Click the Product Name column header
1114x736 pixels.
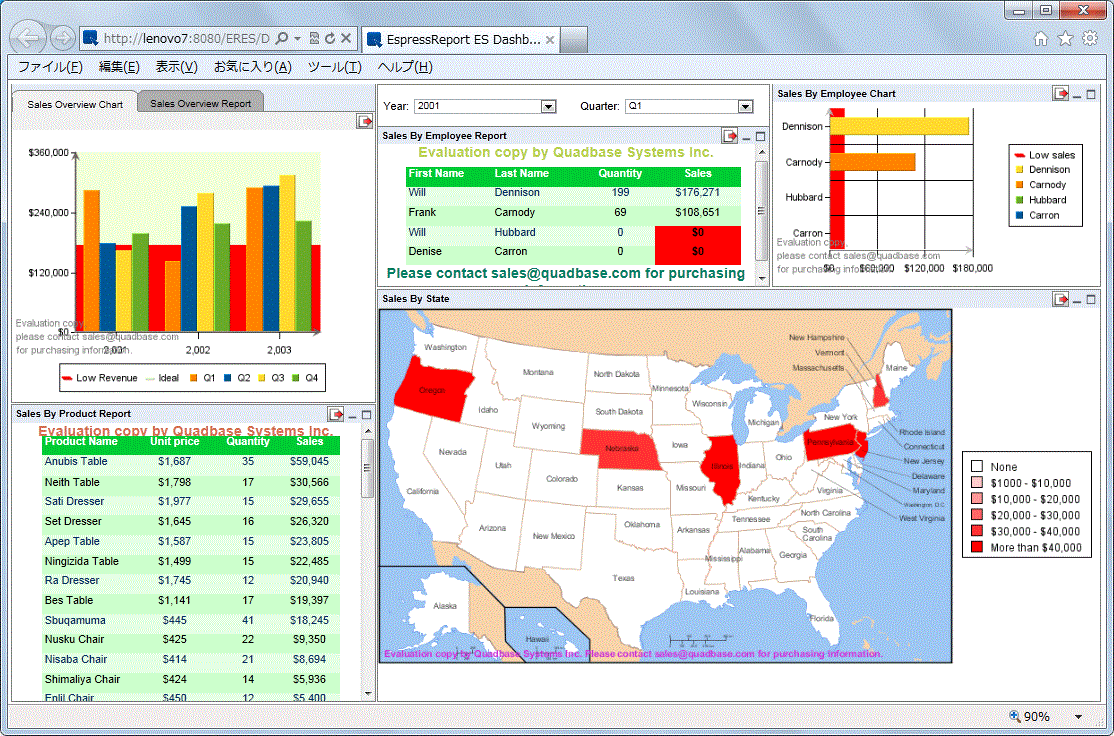tap(81, 442)
